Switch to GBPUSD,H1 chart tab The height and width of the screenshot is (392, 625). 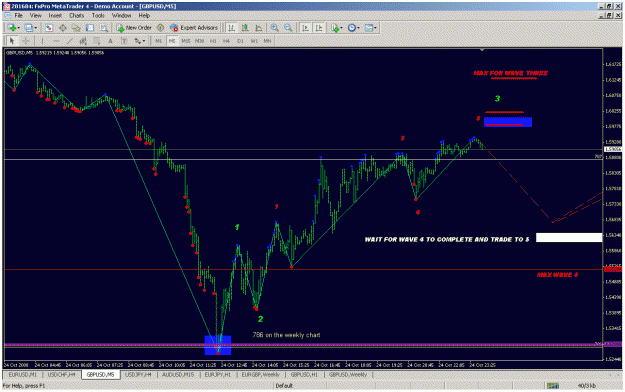304,375
